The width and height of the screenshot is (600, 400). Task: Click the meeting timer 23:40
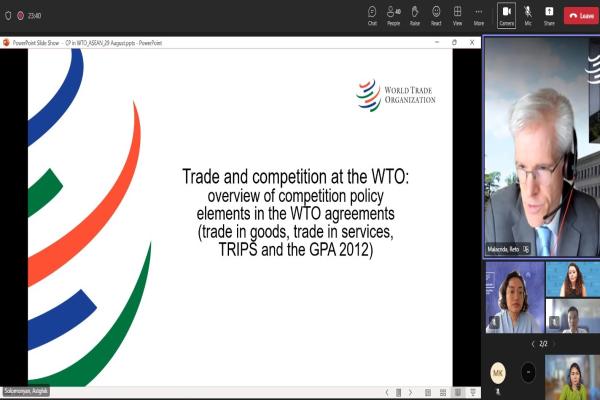34,16
